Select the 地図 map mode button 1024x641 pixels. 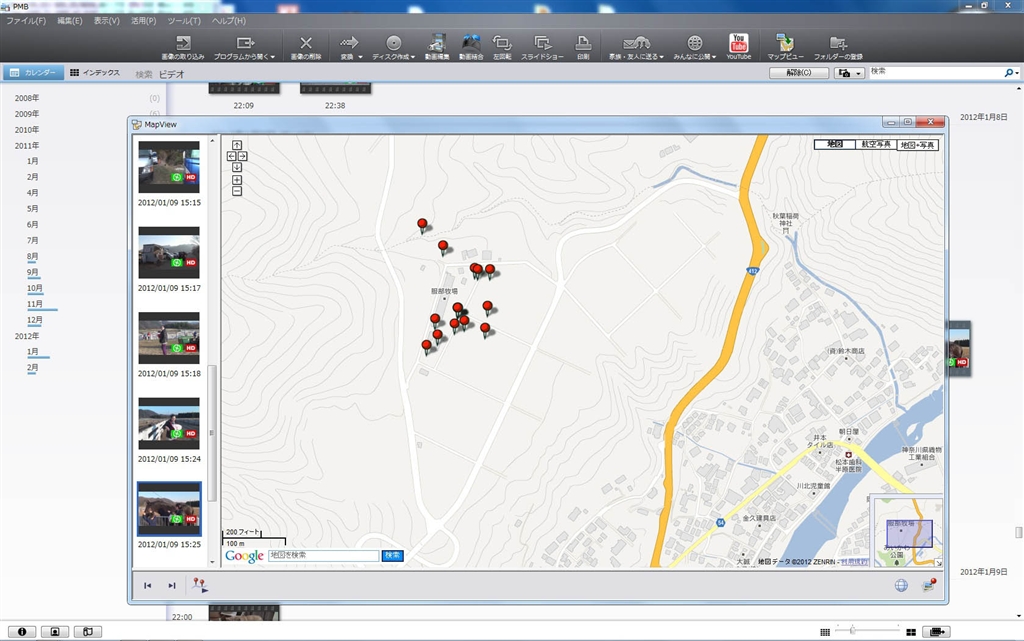(834, 145)
